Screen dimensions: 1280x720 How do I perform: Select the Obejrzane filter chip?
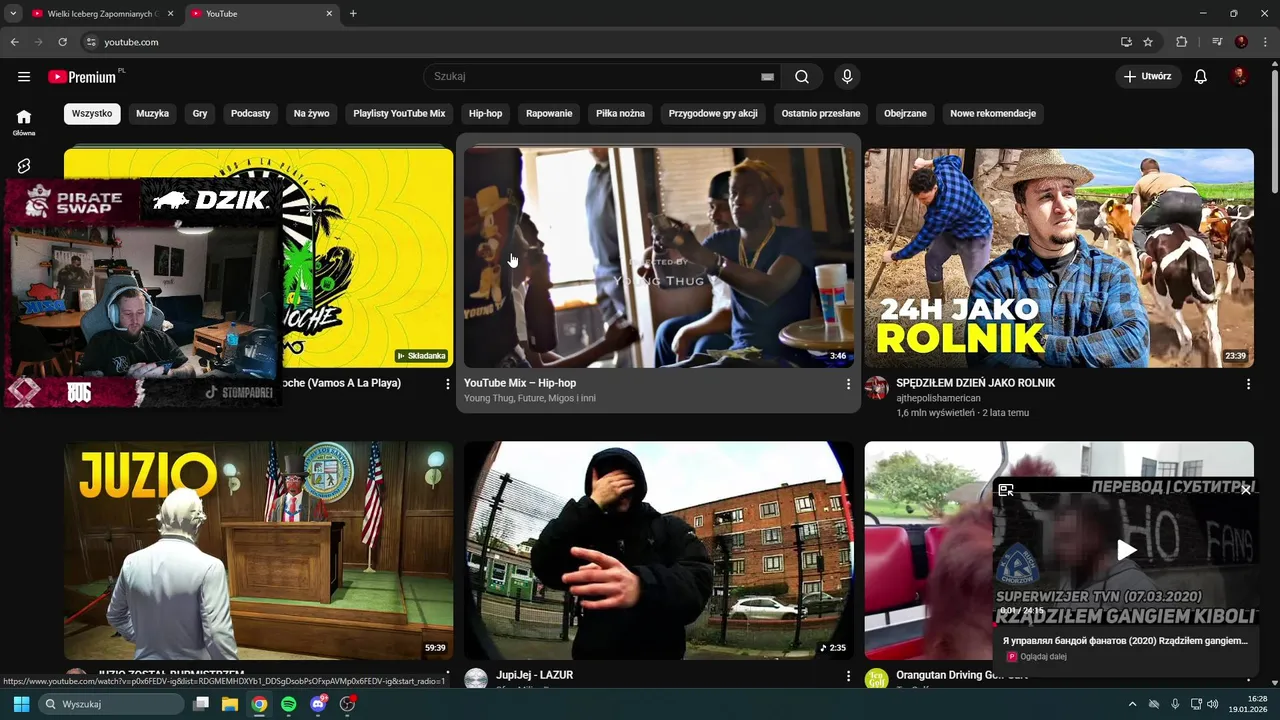click(906, 114)
